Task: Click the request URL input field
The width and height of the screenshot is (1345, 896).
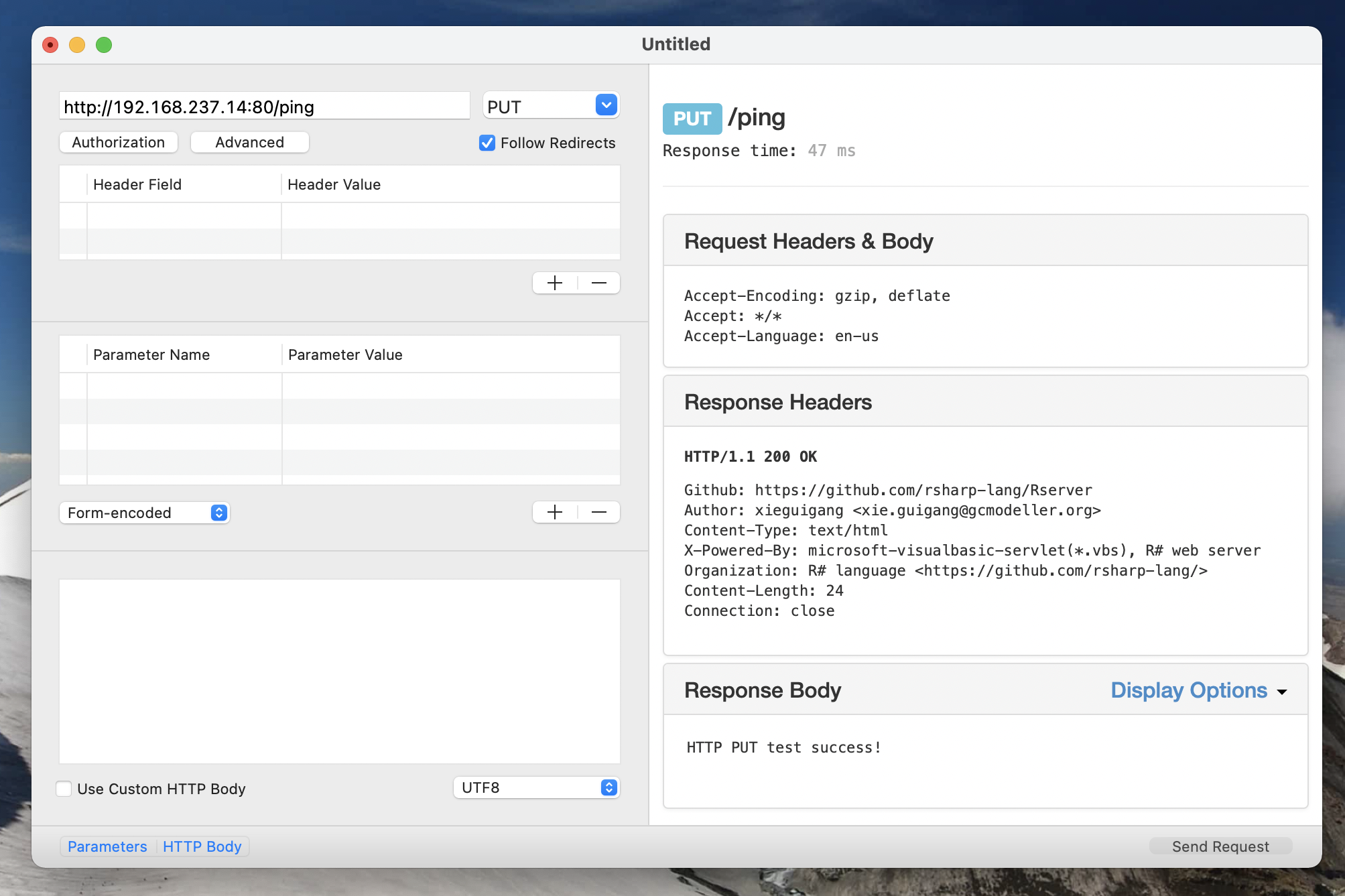Action: click(x=264, y=107)
